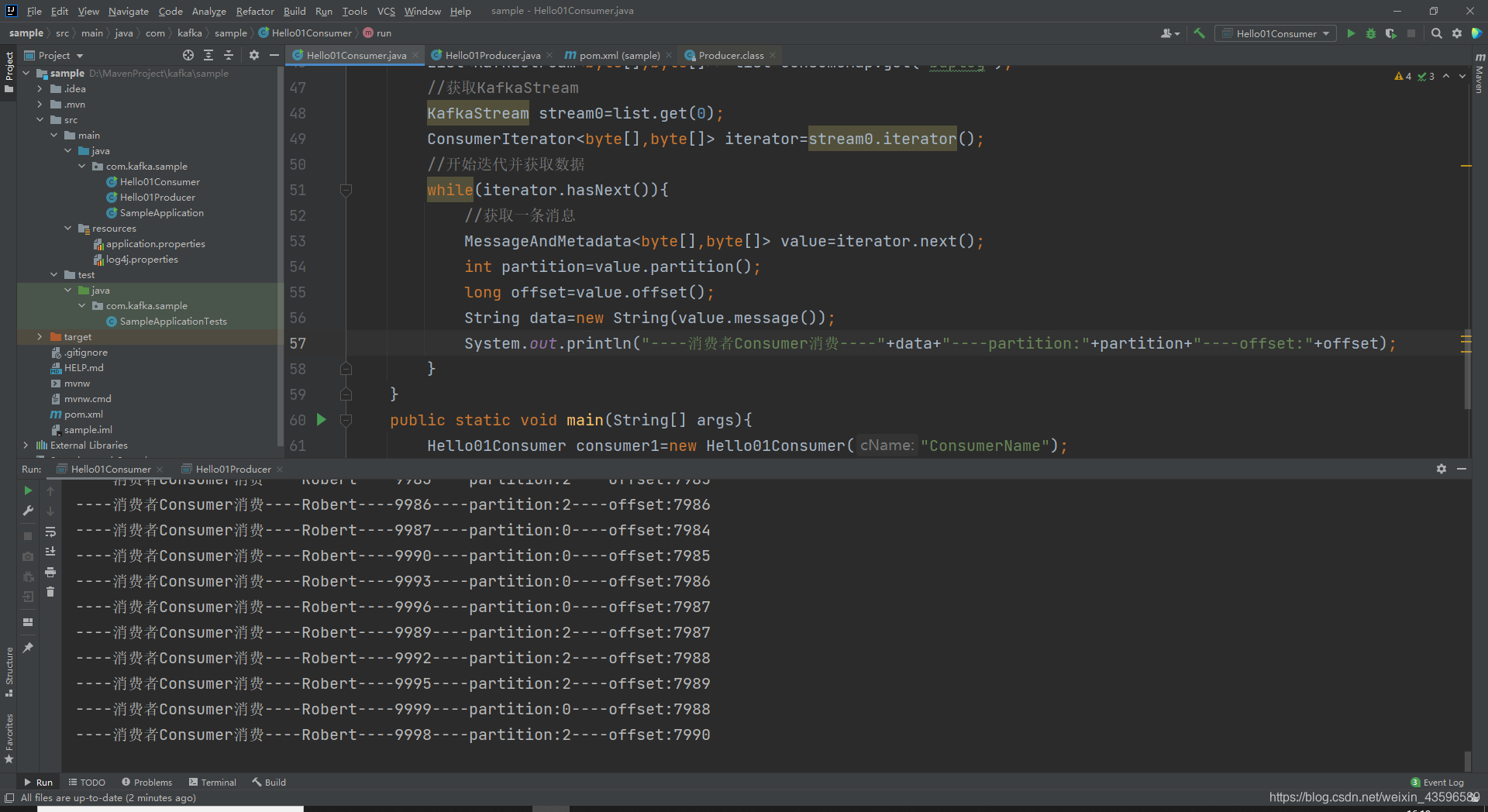
Task: Click kafka in the breadcrumb path
Action: (189, 33)
